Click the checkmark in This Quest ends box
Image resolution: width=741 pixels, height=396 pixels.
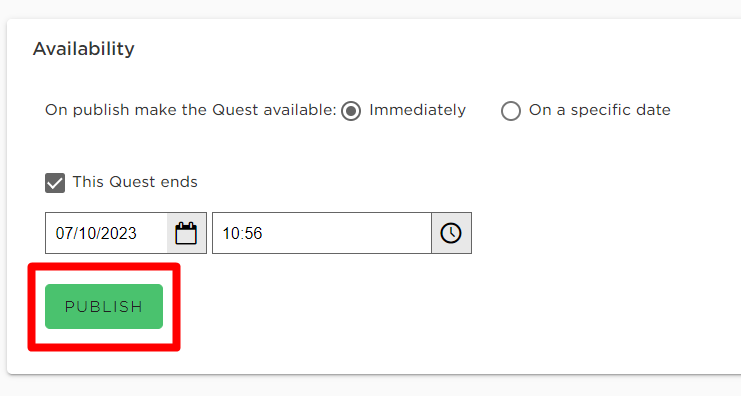tap(55, 183)
